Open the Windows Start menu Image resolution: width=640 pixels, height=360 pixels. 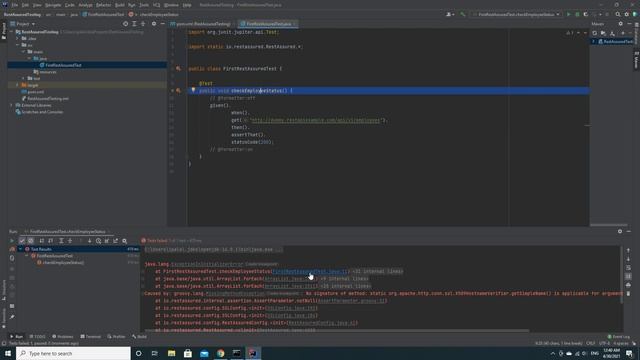coord(8,353)
